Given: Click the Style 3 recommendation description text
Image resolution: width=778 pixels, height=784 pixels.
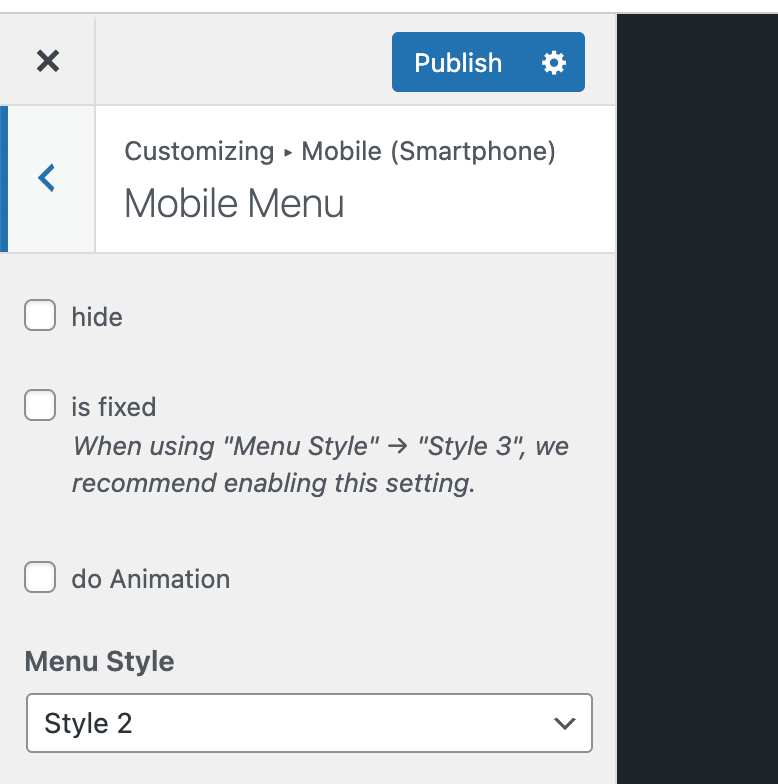Looking at the screenshot, I should (x=320, y=465).
